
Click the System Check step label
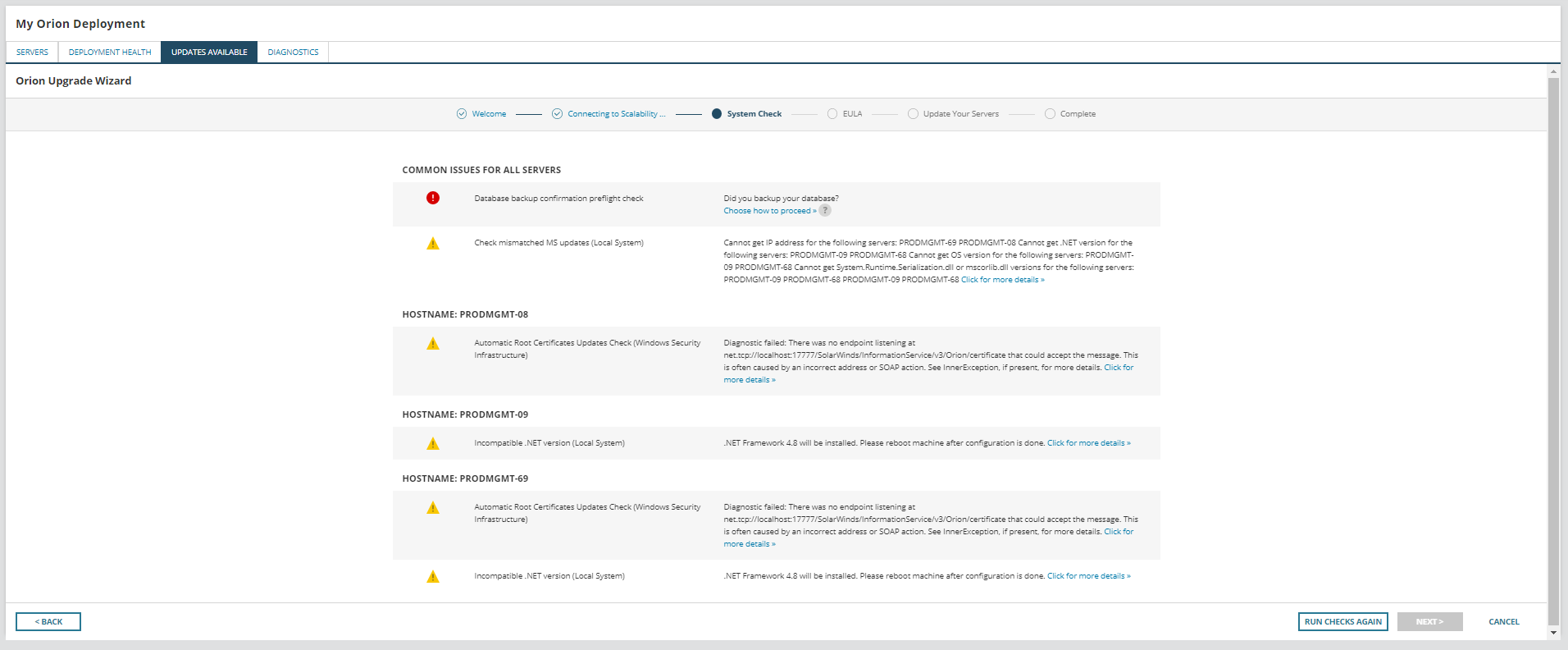tap(754, 114)
